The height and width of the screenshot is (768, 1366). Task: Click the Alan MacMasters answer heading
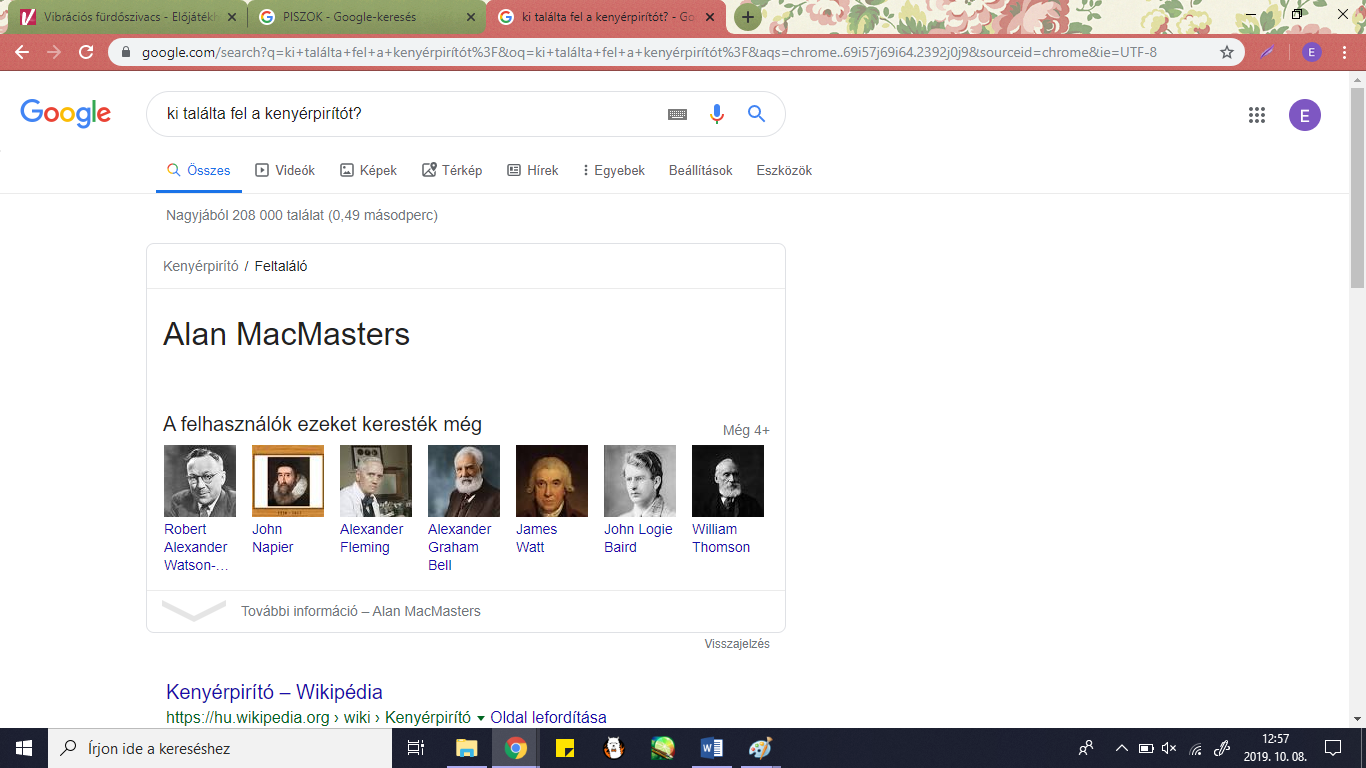[286, 334]
